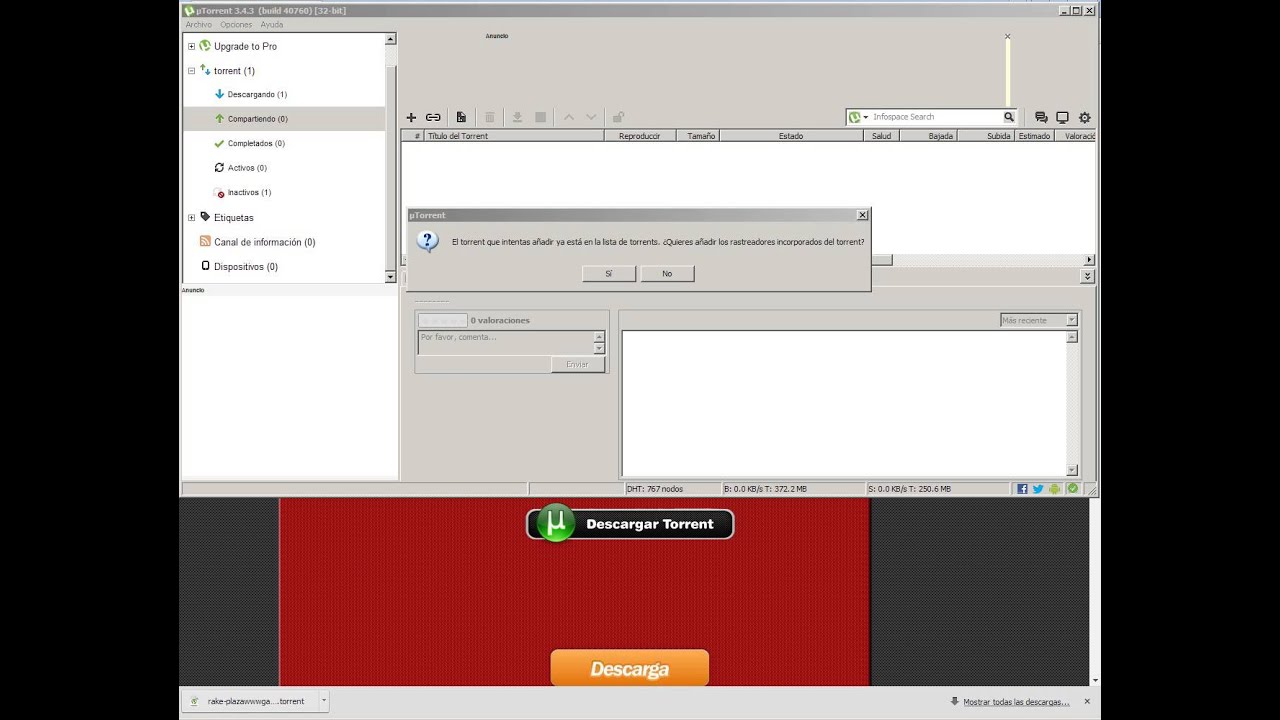Open the Opciones menu

pos(236,24)
